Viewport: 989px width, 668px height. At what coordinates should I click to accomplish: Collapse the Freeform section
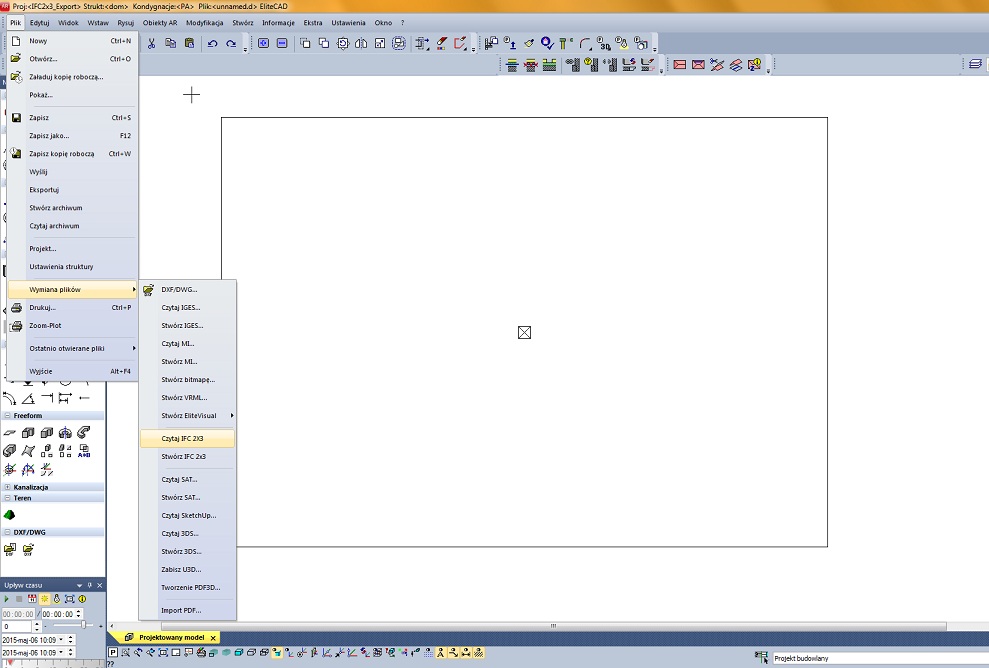click(x=8, y=416)
